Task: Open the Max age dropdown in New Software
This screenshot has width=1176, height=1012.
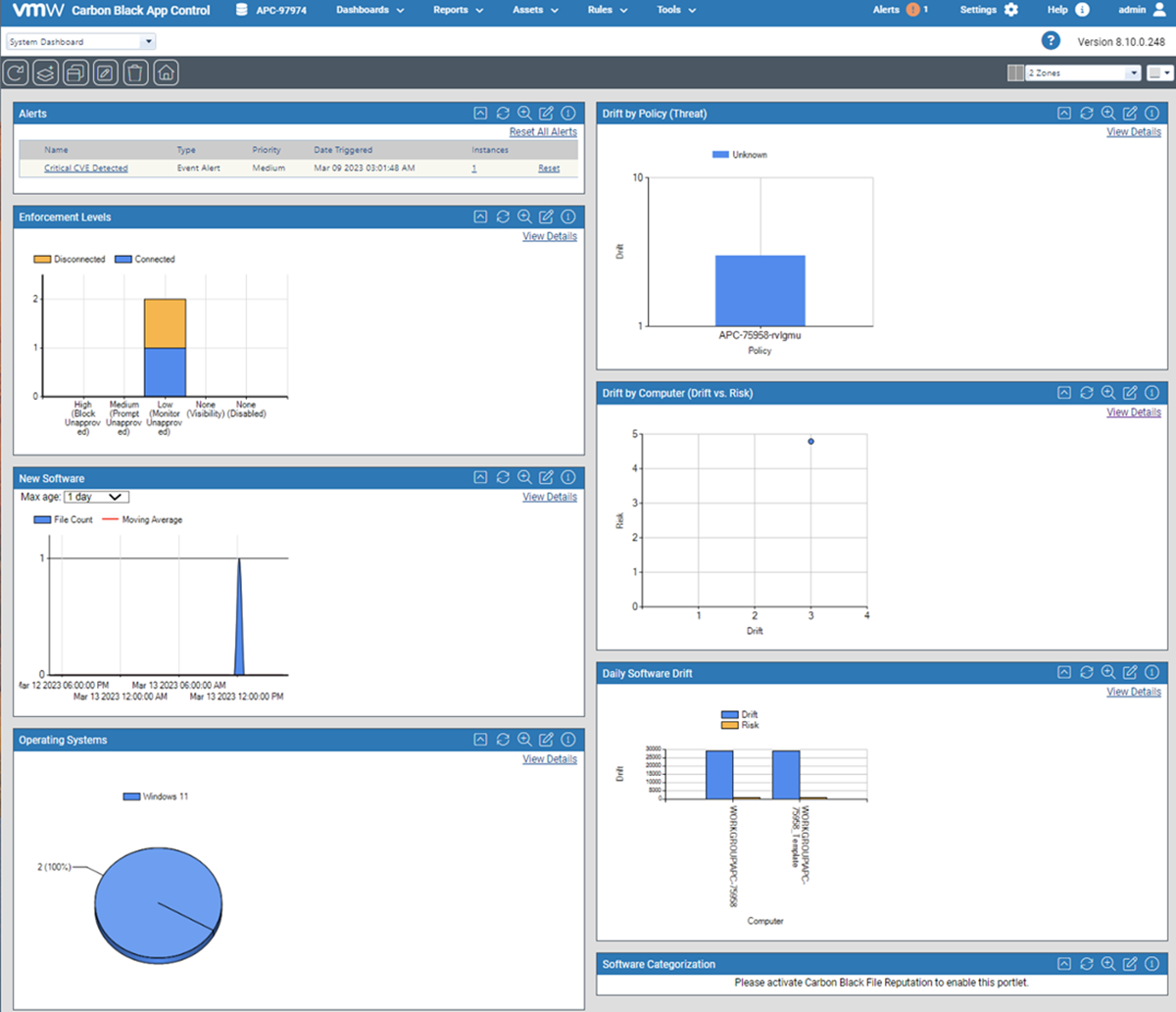Action: click(x=95, y=497)
